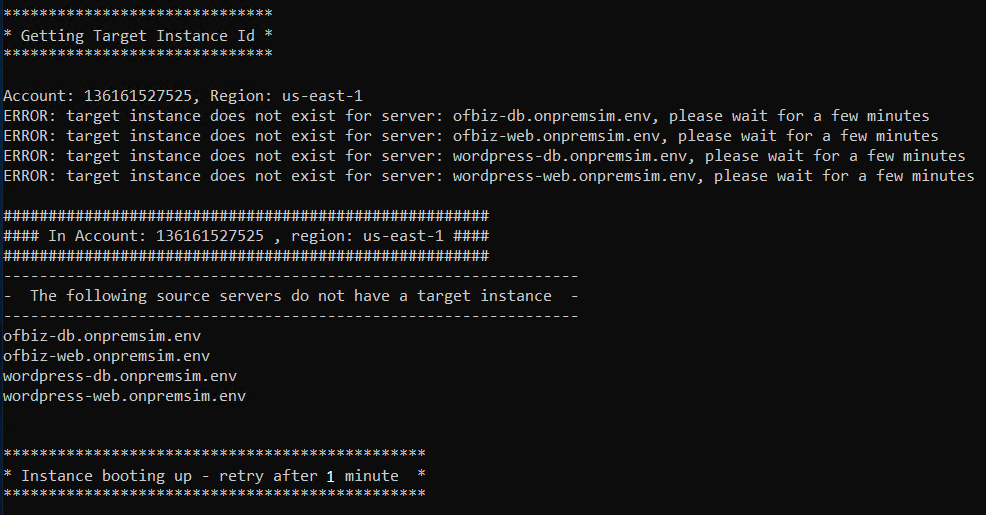Click ofbiz-web.onpremsim.env in the server list
This screenshot has height=515, width=986.
click(x=106, y=356)
